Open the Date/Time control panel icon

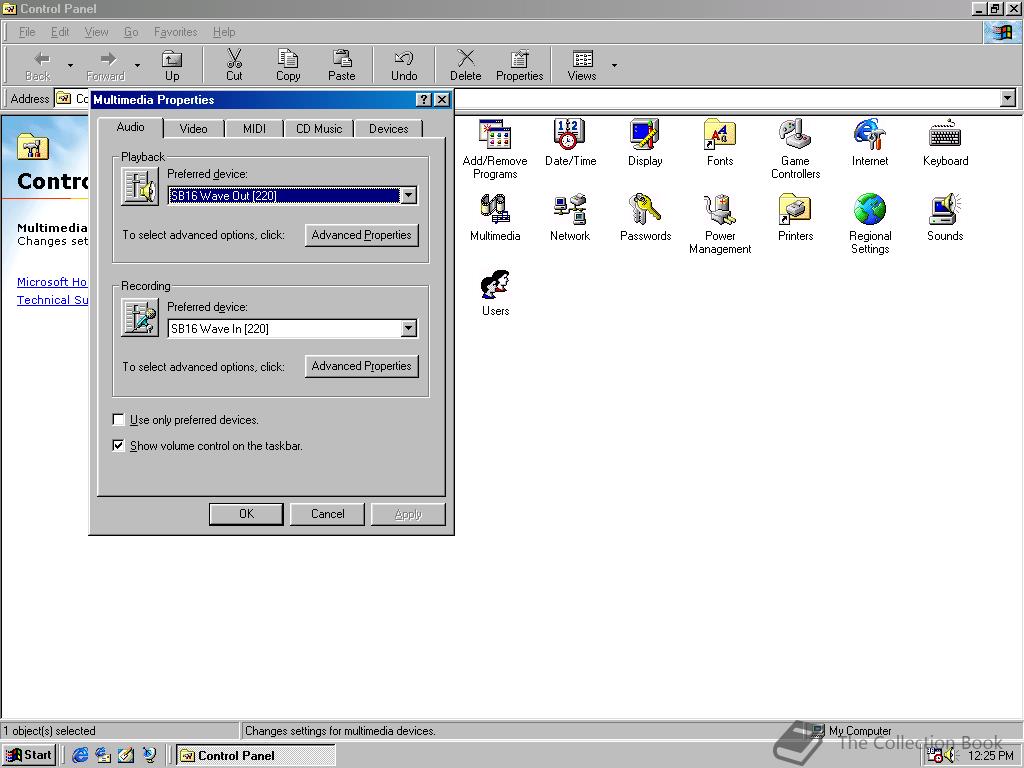click(570, 142)
